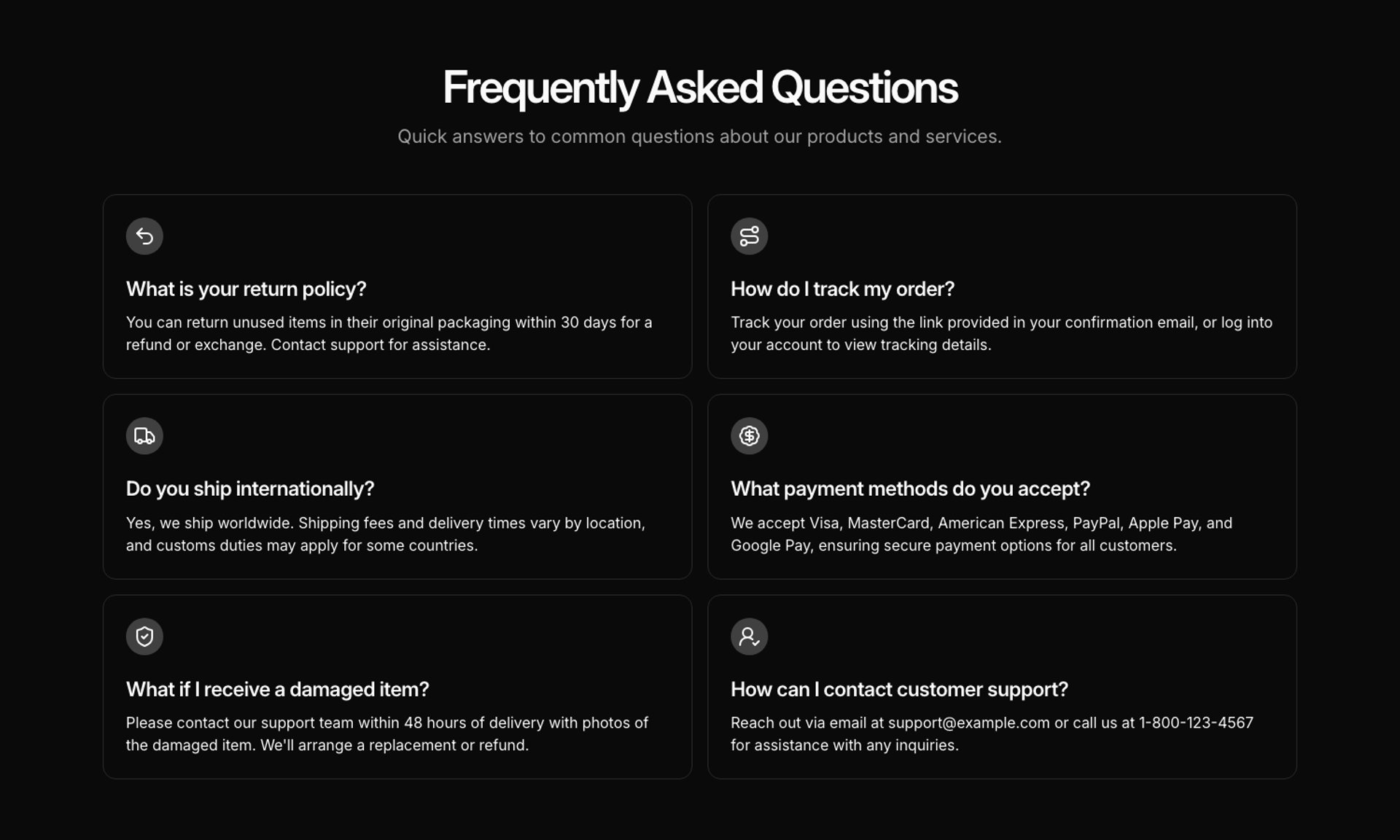Select "What payment methods do you accept?" heading

pos(910,489)
